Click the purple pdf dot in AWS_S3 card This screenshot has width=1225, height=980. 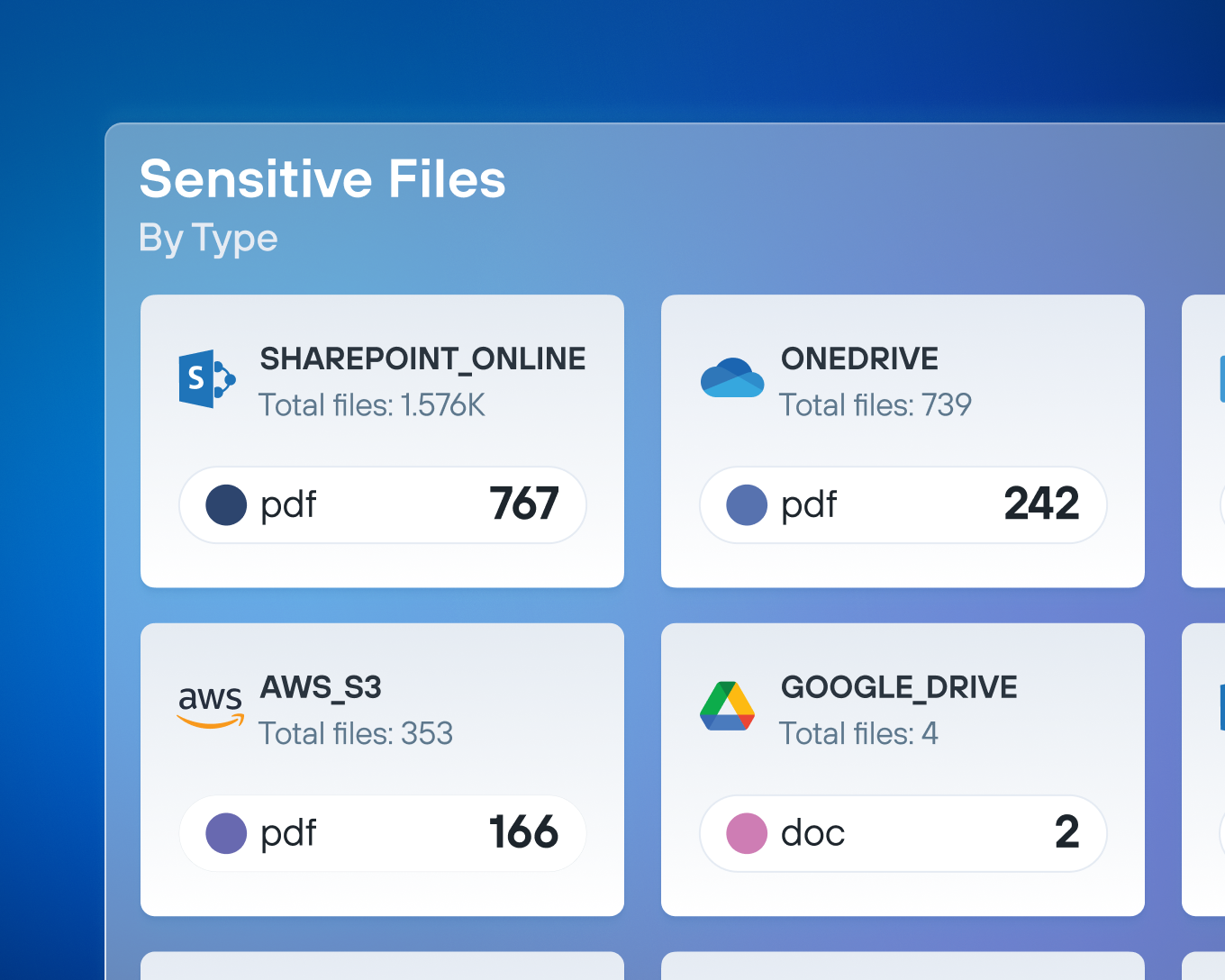(226, 833)
